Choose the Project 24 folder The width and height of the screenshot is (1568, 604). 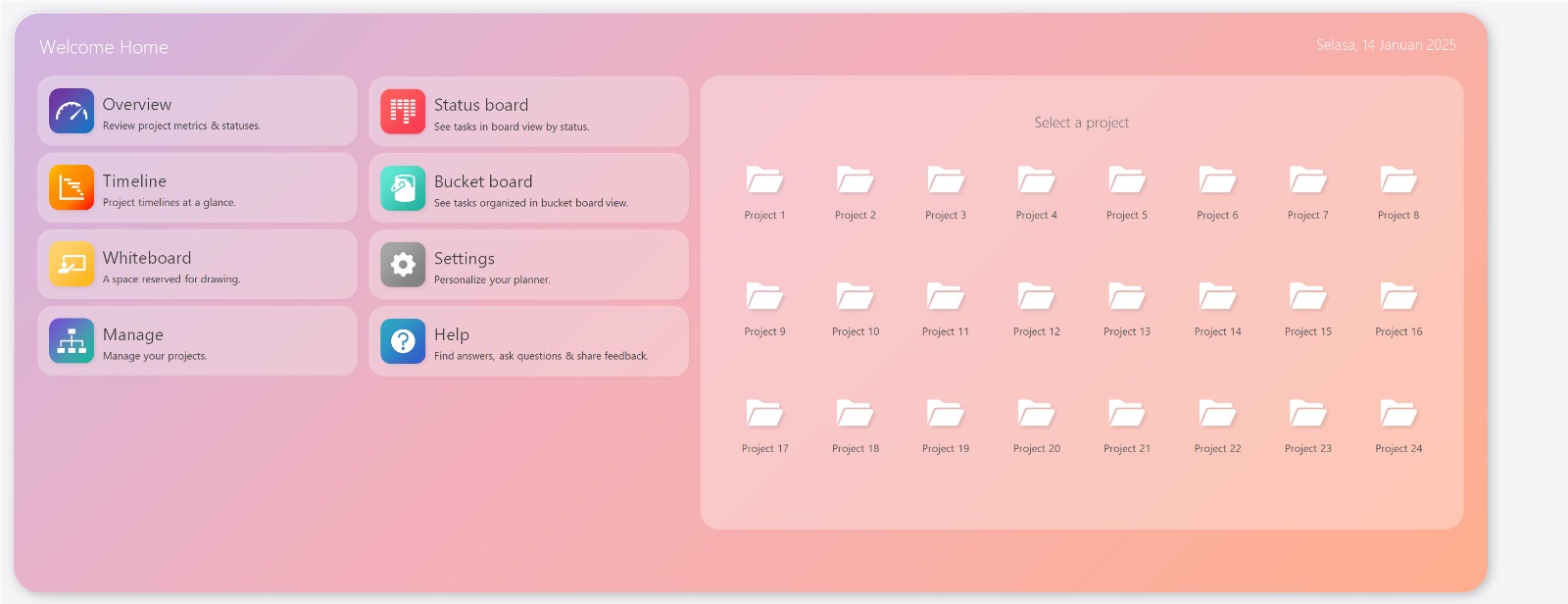(1398, 414)
